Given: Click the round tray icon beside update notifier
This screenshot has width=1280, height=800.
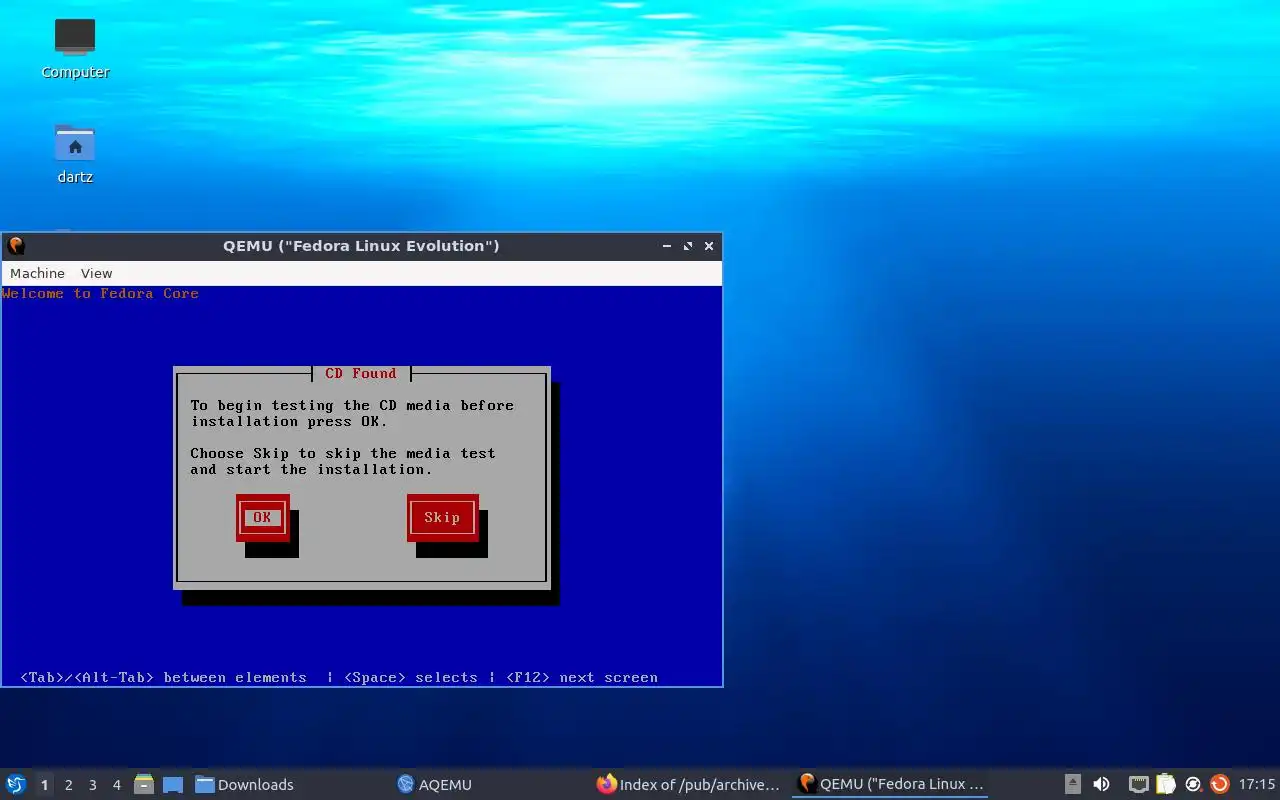Looking at the screenshot, I should point(1193,785).
